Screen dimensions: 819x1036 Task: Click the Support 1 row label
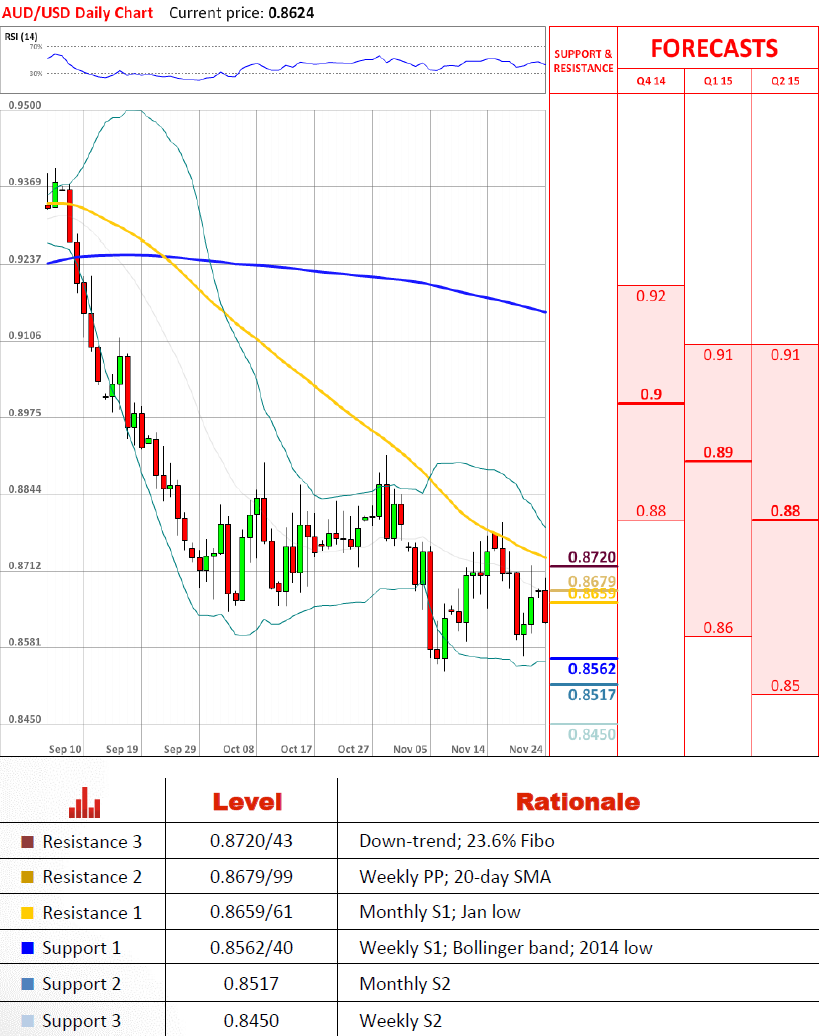(x=81, y=948)
